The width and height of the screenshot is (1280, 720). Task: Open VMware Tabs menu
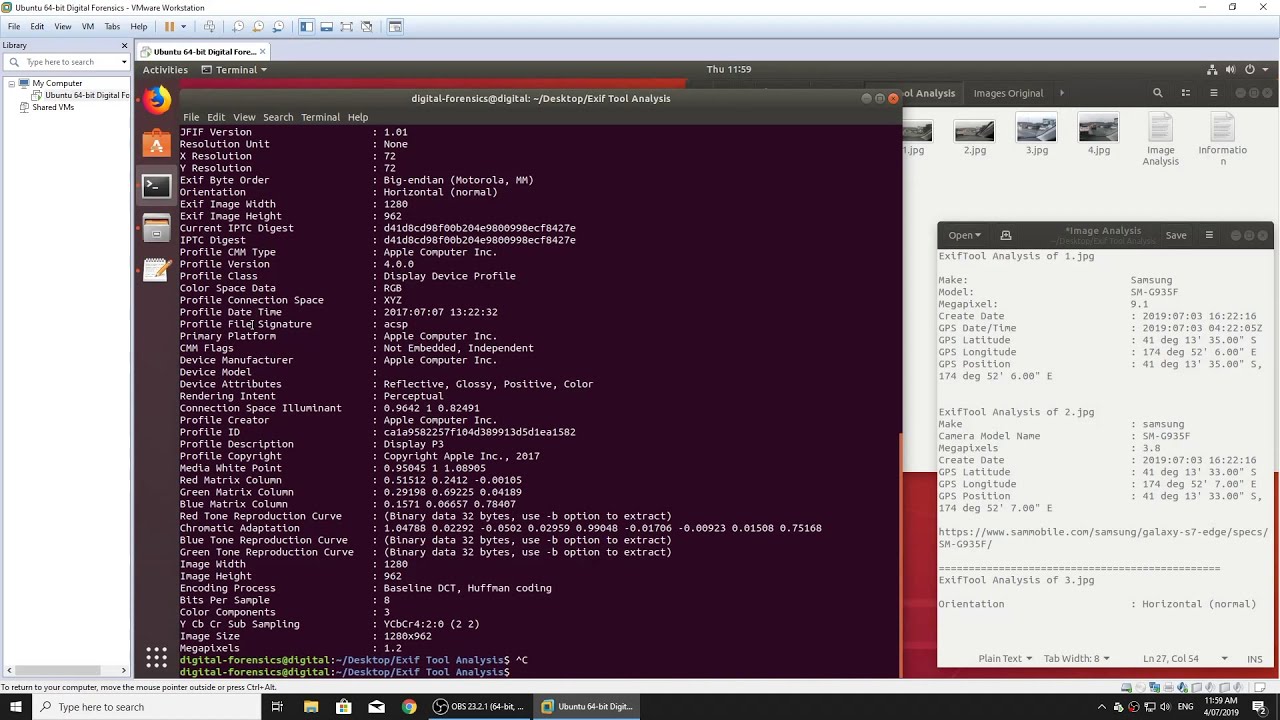pos(112,27)
